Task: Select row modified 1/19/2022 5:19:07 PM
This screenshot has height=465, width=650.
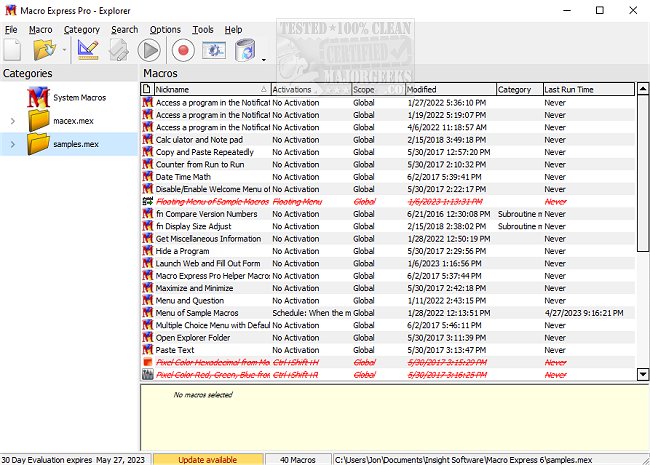Action: pos(388,115)
